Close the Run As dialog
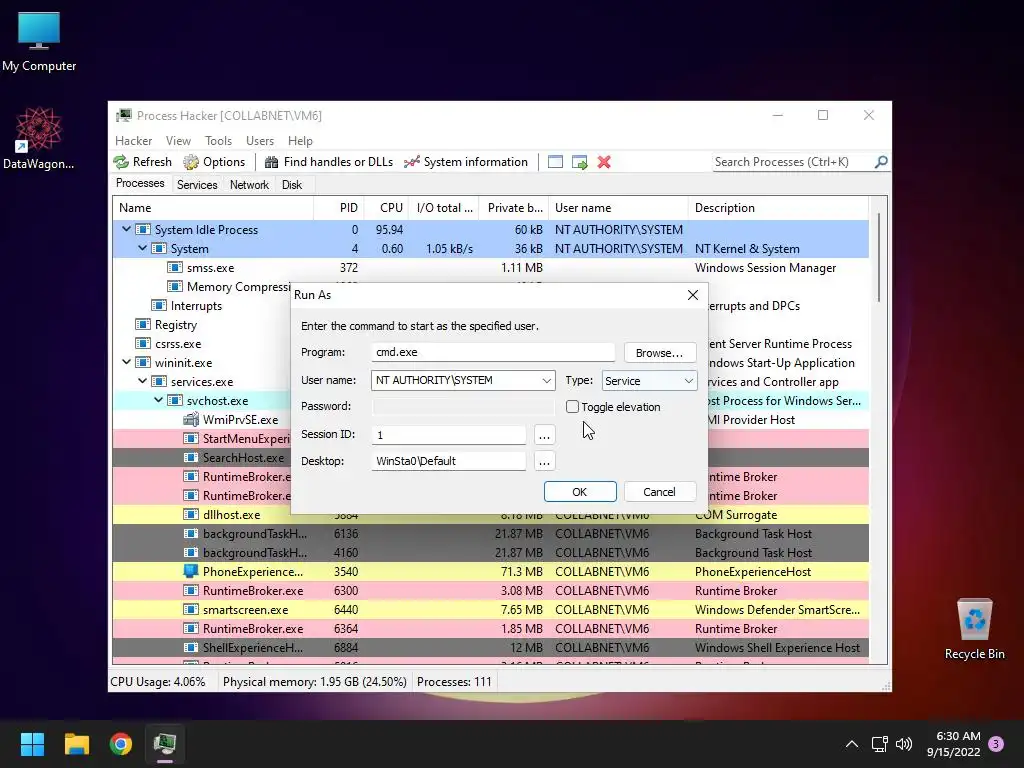 click(693, 295)
